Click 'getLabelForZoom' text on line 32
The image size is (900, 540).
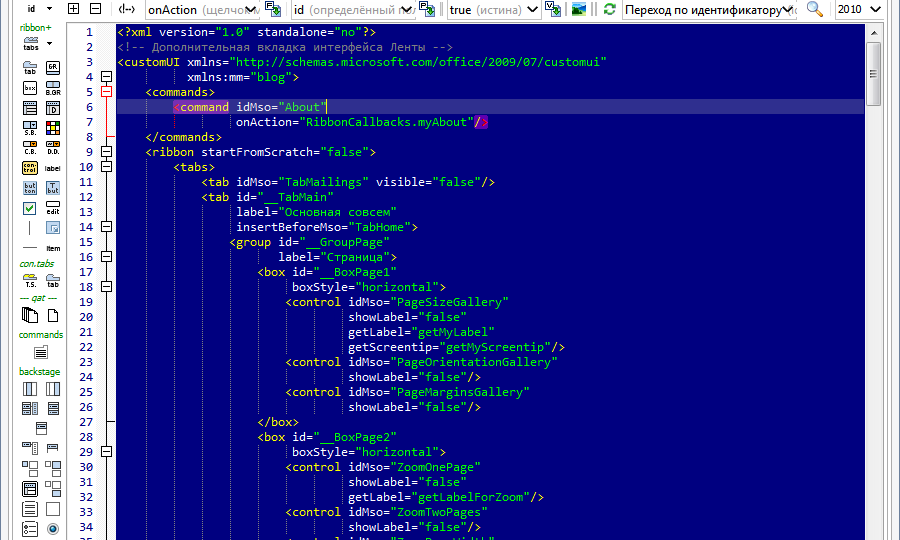[471, 498]
